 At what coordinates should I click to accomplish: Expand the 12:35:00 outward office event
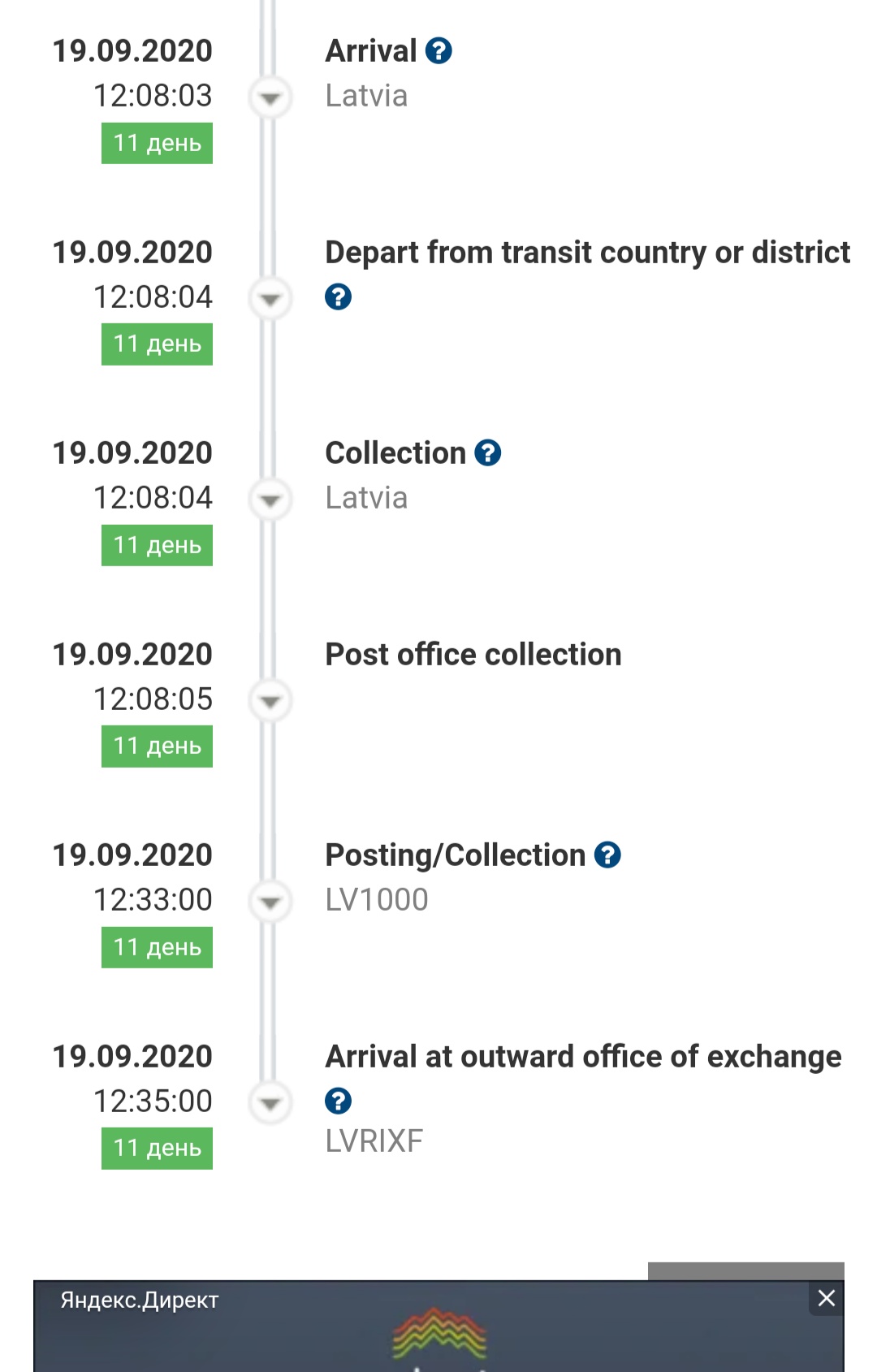pos(270,1102)
